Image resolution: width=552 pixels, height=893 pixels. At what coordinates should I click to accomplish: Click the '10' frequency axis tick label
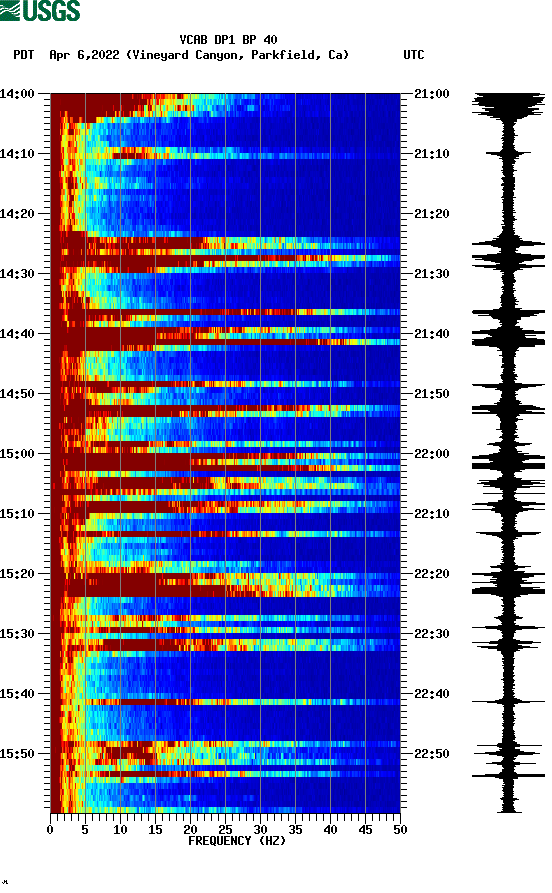(120, 830)
